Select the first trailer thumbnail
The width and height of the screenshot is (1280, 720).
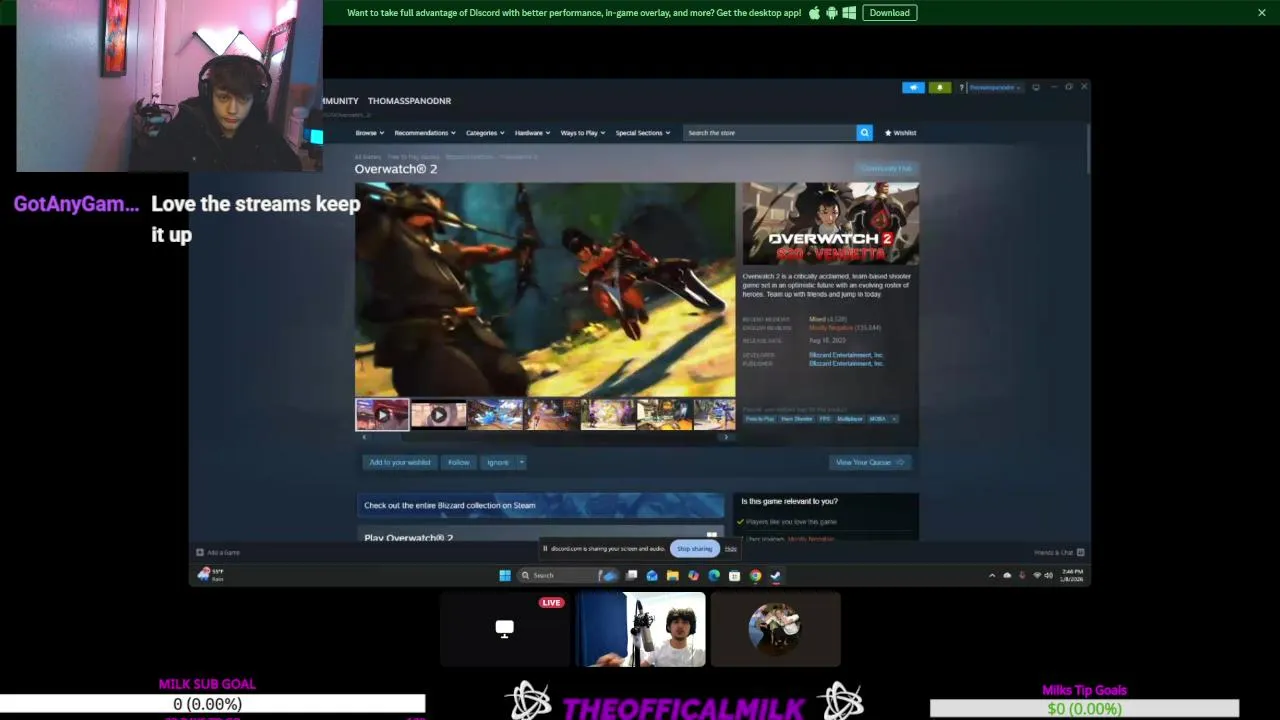[382, 415]
